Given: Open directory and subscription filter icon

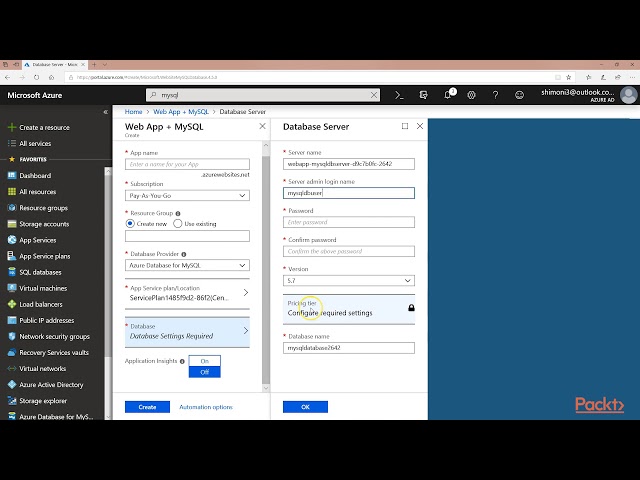Looking at the screenshot, I should pyautogui.click(x=423, y=95).
